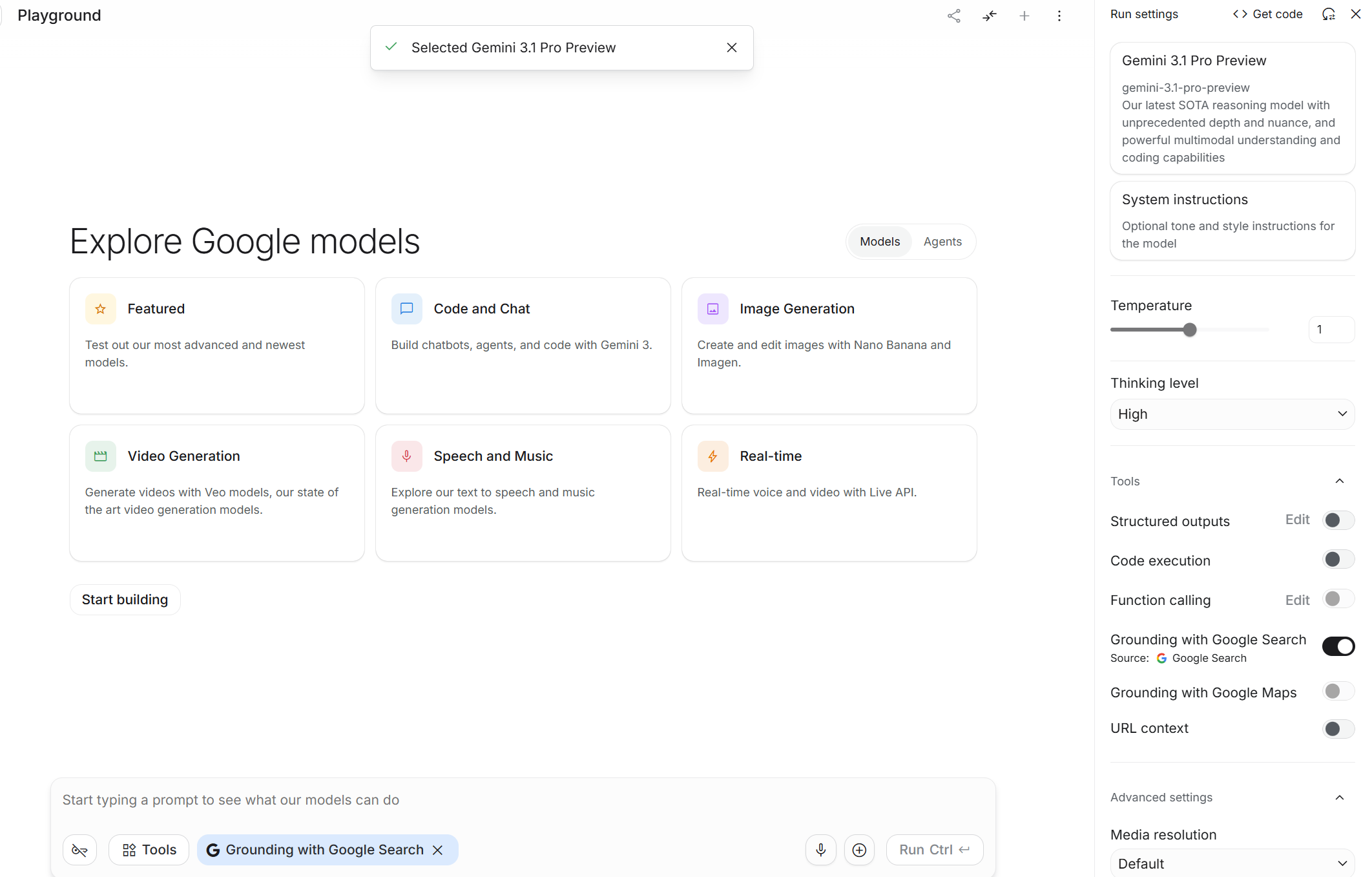
Task: Click the reset settings icon beside Get code
Action: (1328, 14)
